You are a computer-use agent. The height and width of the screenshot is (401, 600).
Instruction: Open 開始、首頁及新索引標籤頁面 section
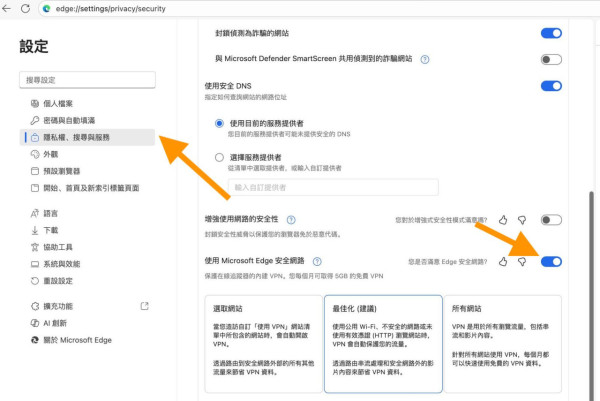click(x=87, y=187)
